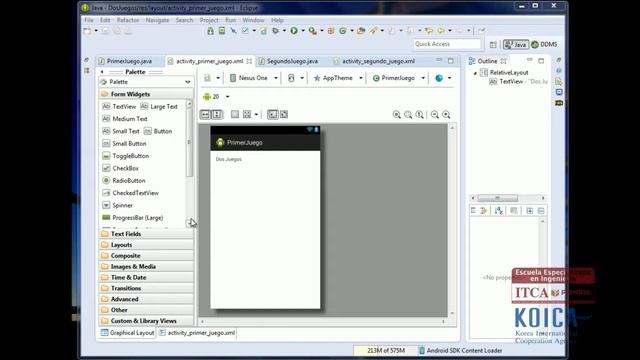Viewport: 640px width, 360px height.
Task: Expand the Time & Date category
Action: pos(146,278)
